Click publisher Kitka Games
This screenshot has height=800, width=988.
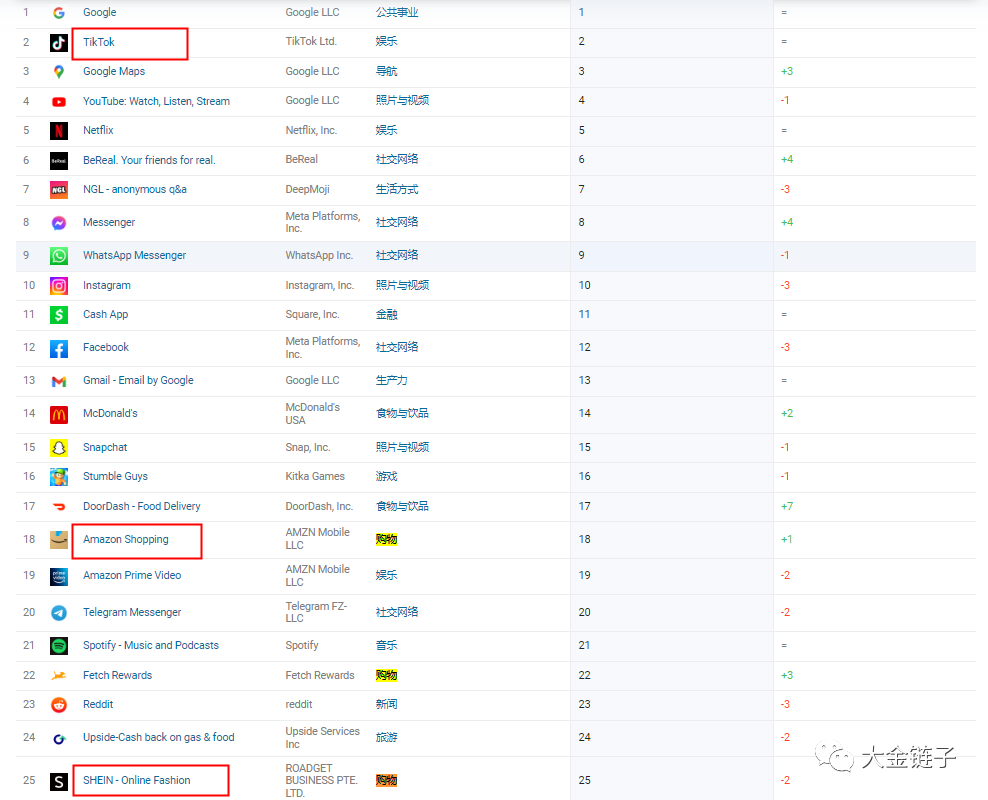coord(315,476)
